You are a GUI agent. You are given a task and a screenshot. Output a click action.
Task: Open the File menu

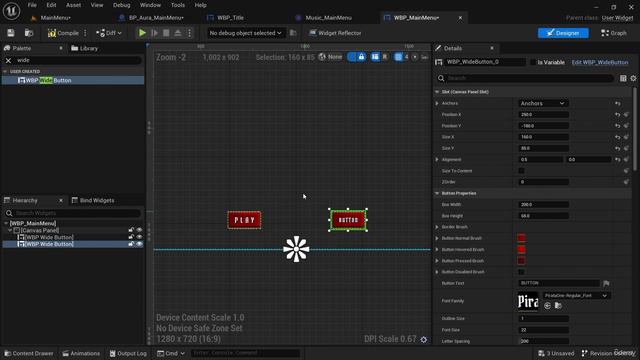pyautogui.click(x=32, y=5)
